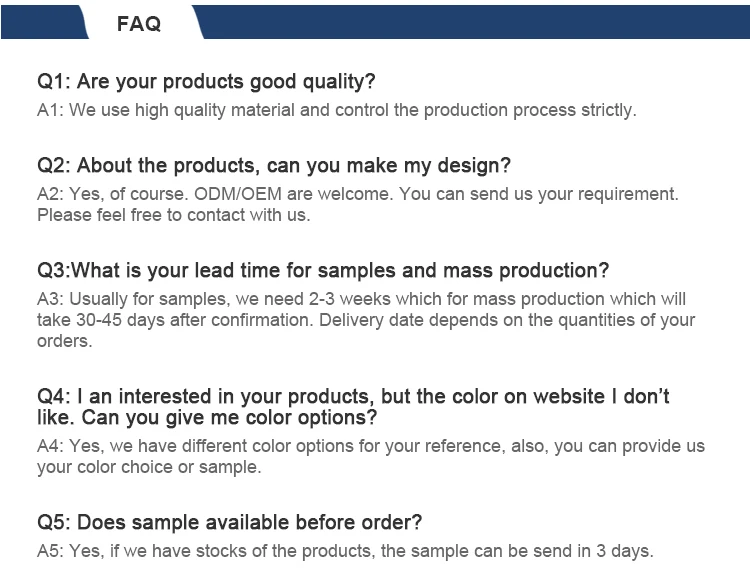
Task: Expand Q3 about lead time
Action: tap(323, 270)
